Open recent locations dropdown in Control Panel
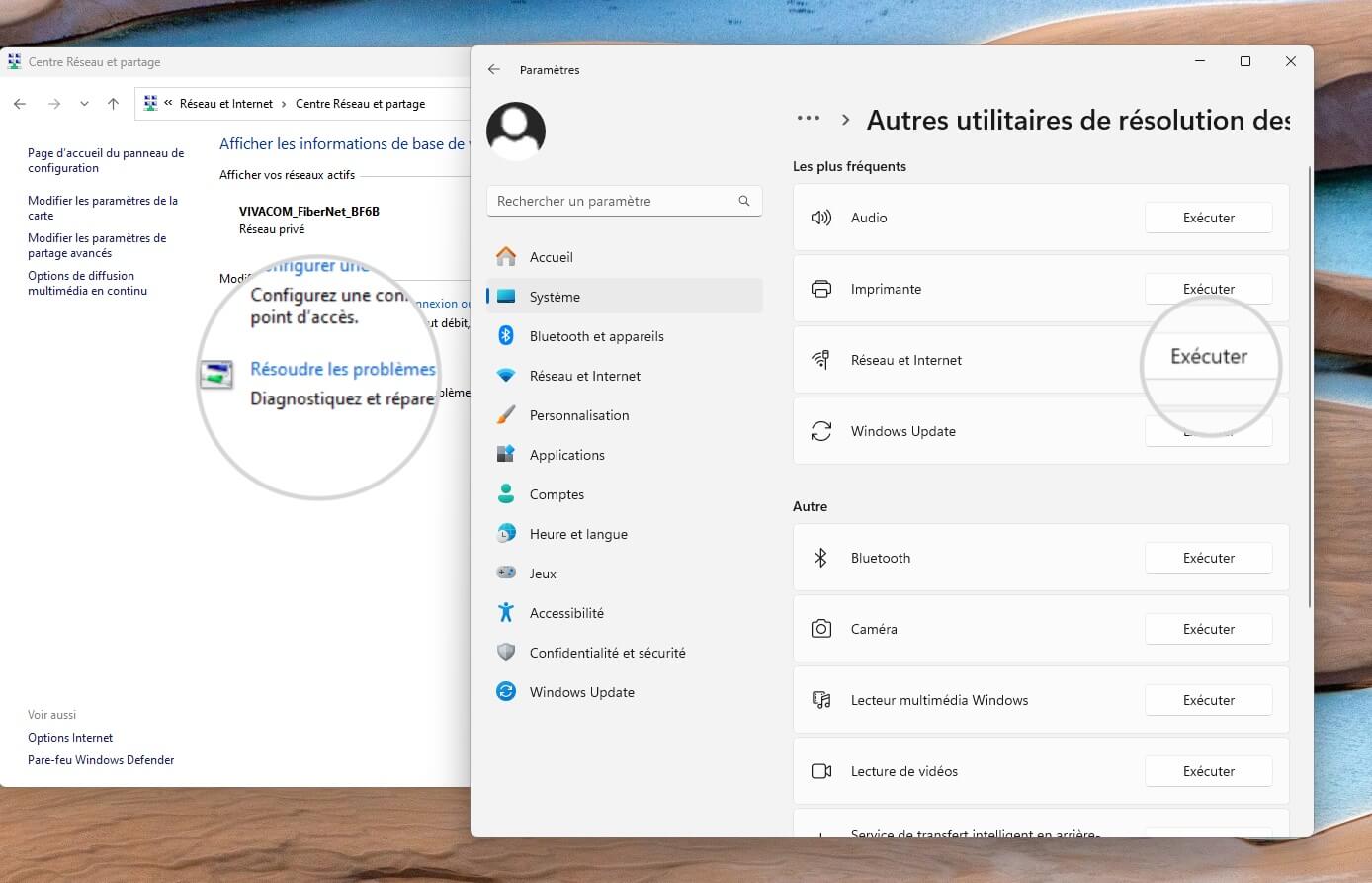1372x883 pixels. [x=84, y=104]
